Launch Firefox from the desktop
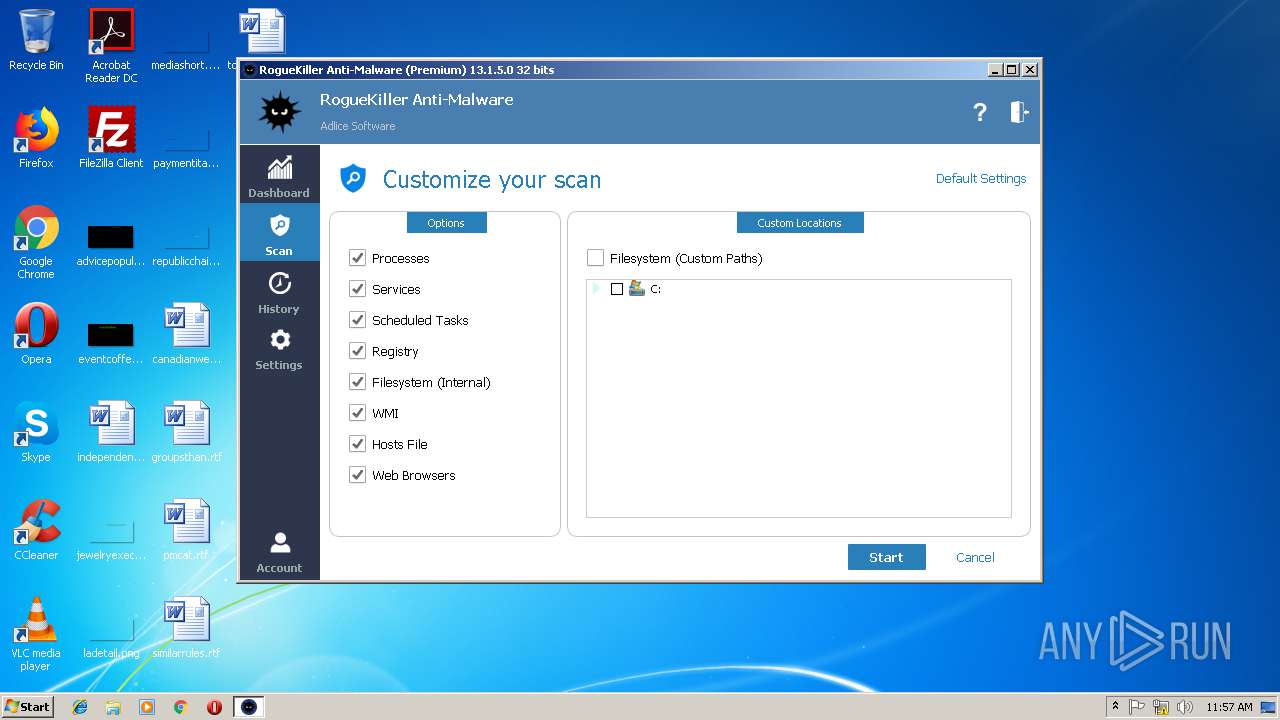1280x720 pixels. (36, 138)
